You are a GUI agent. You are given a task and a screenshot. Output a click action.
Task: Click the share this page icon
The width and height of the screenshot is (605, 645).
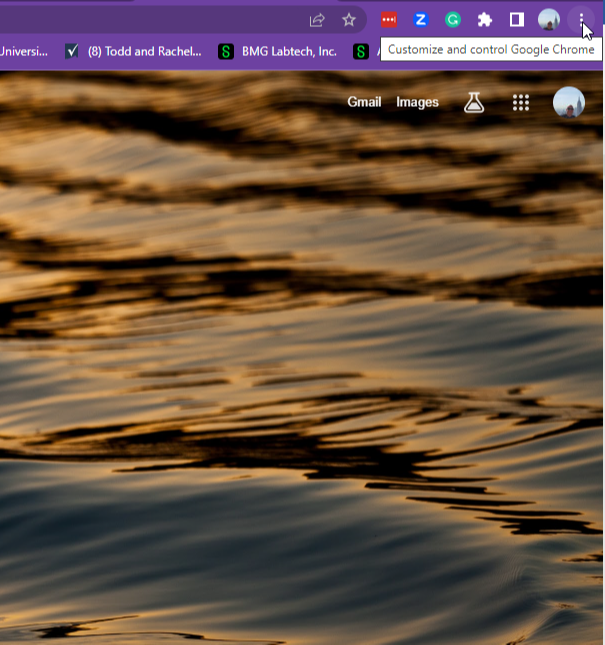(317, 20)
